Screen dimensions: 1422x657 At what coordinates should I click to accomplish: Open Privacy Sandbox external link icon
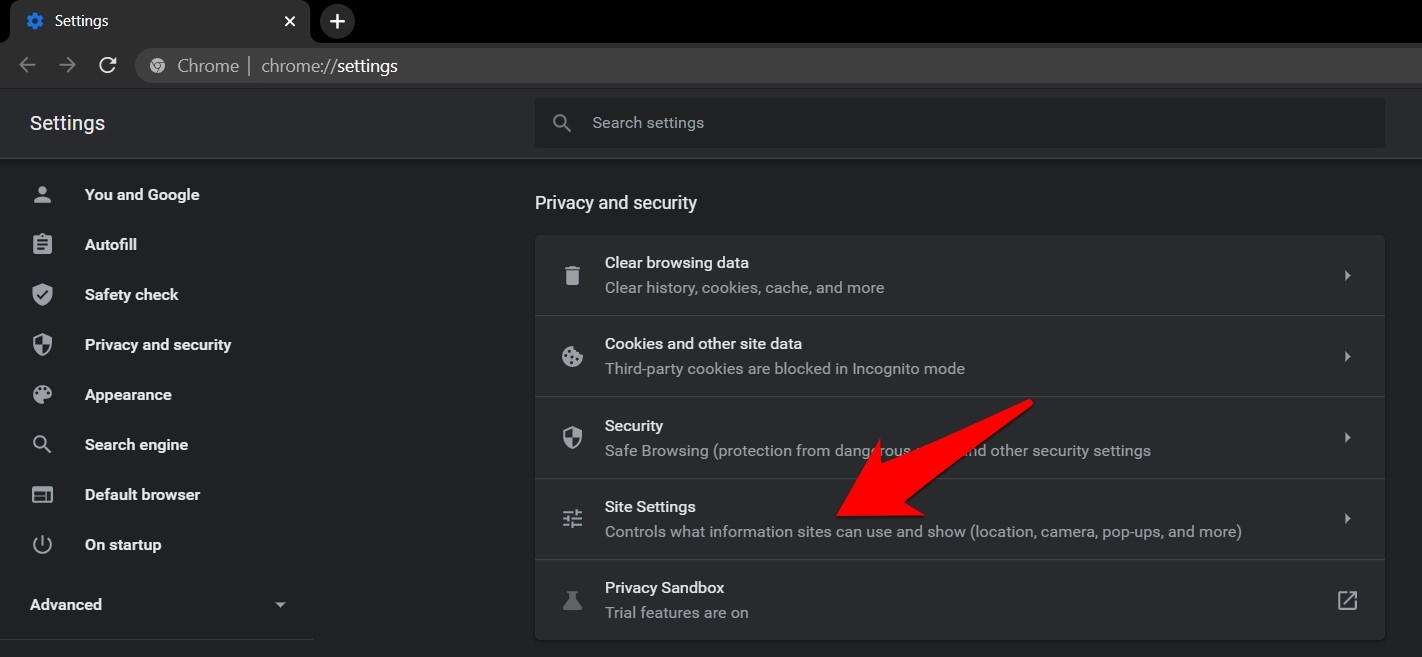tap(1347, 600)
